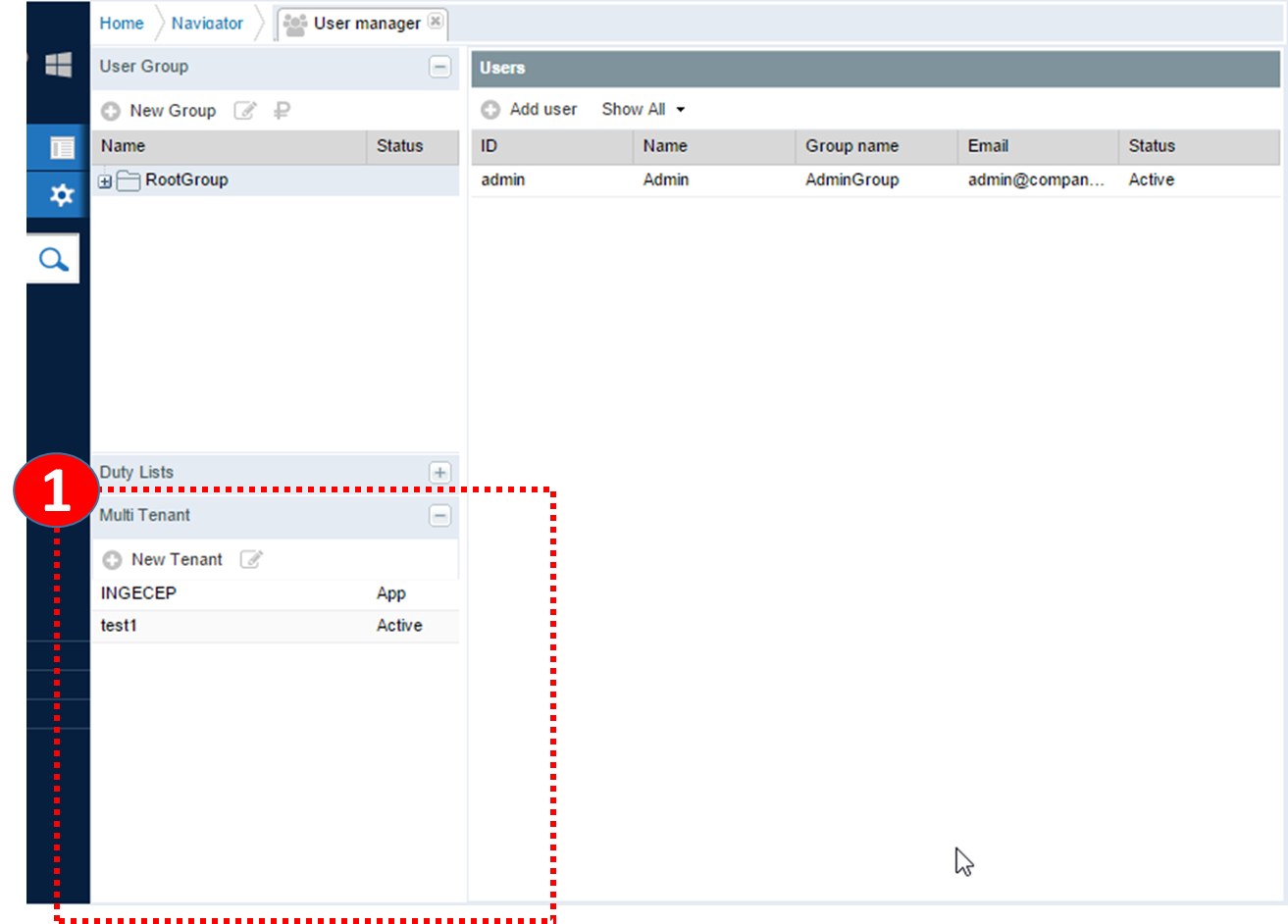Select the INGECEP tenant row
The width and height of the screenshot is (1288, 924).
coord(139,593)
